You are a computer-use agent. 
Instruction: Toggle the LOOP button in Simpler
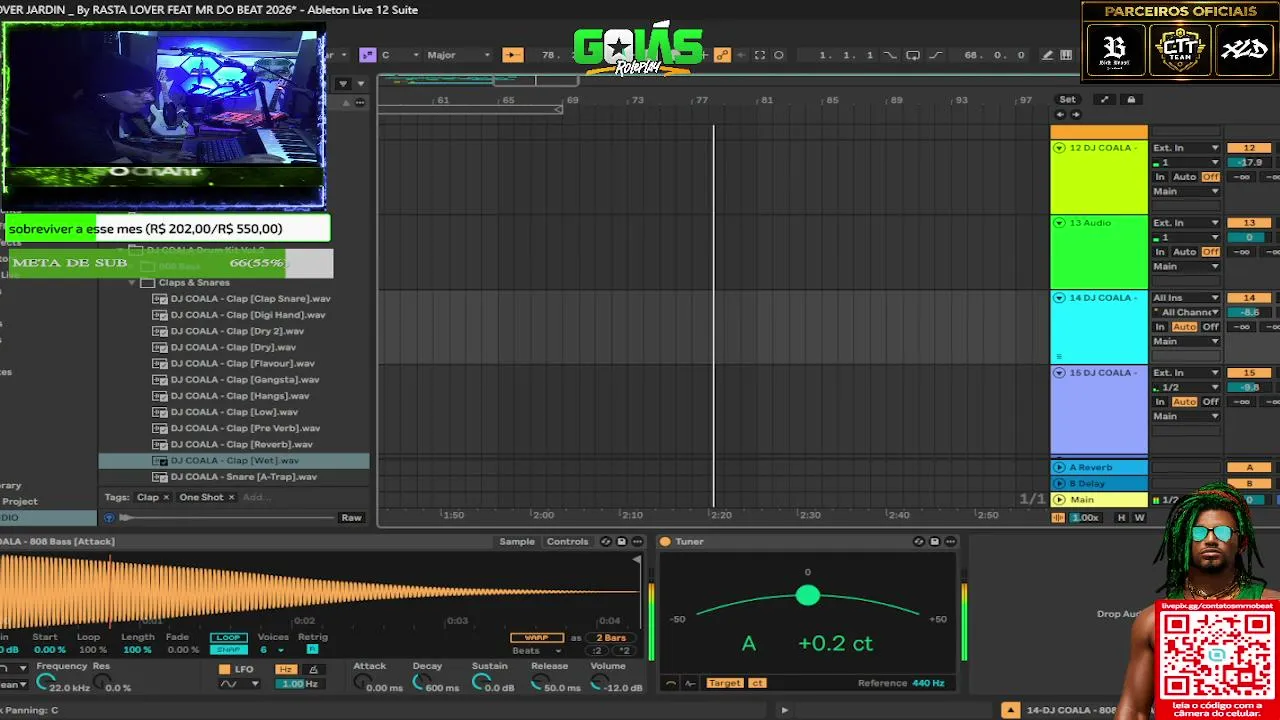click(x=228, y=637)
